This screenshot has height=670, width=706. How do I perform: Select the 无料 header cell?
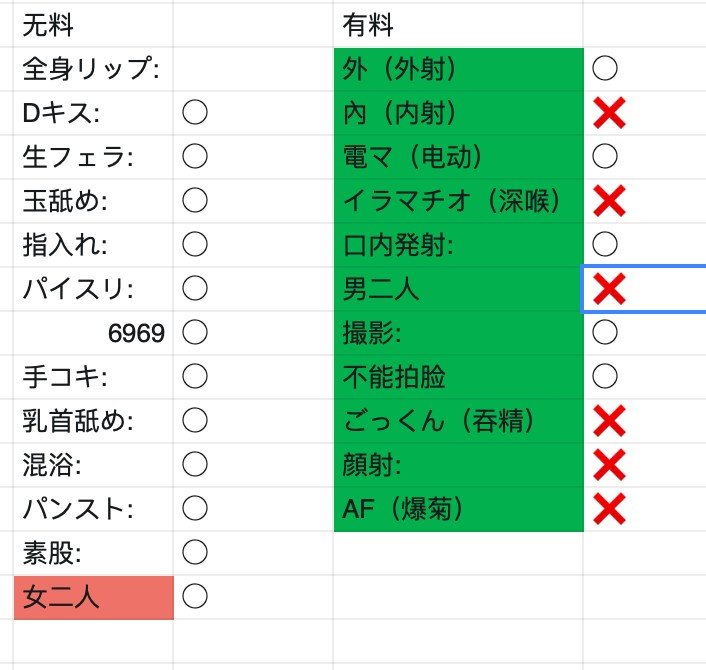click(93, 25)
